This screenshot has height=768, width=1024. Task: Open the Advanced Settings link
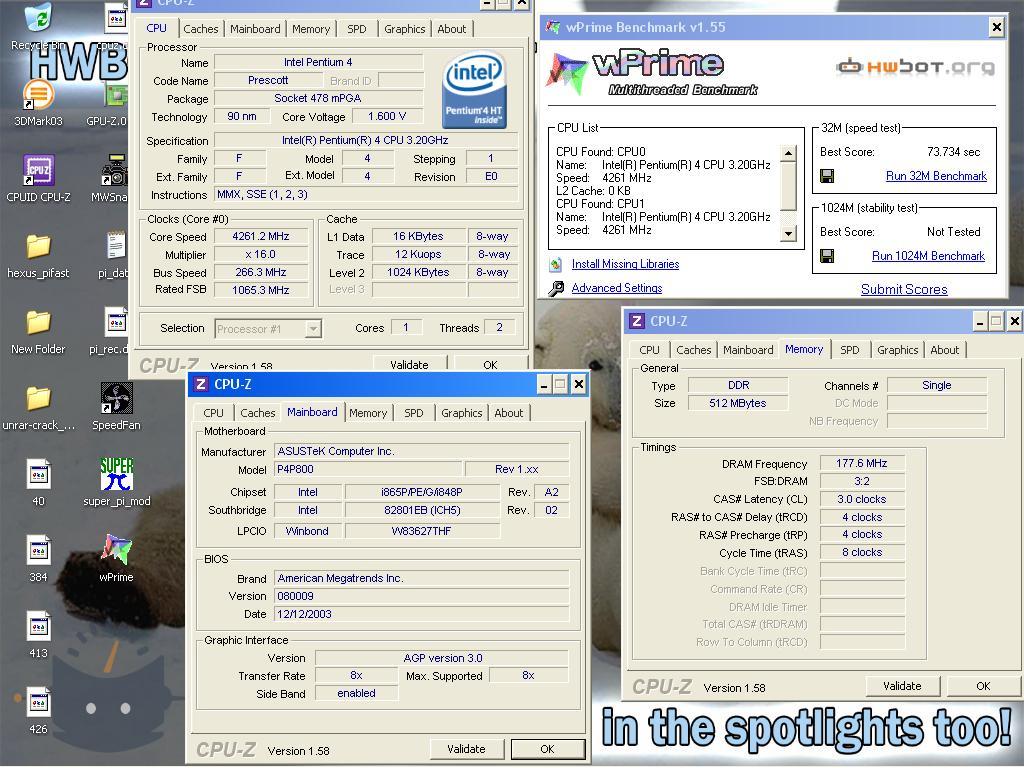click(616, 288)
